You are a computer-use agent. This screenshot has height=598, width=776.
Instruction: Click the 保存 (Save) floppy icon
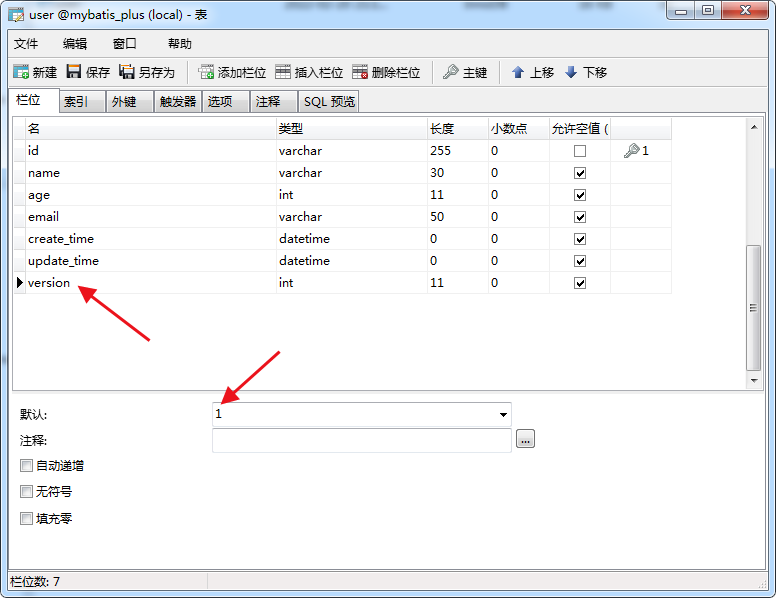[x=74, y=72]
